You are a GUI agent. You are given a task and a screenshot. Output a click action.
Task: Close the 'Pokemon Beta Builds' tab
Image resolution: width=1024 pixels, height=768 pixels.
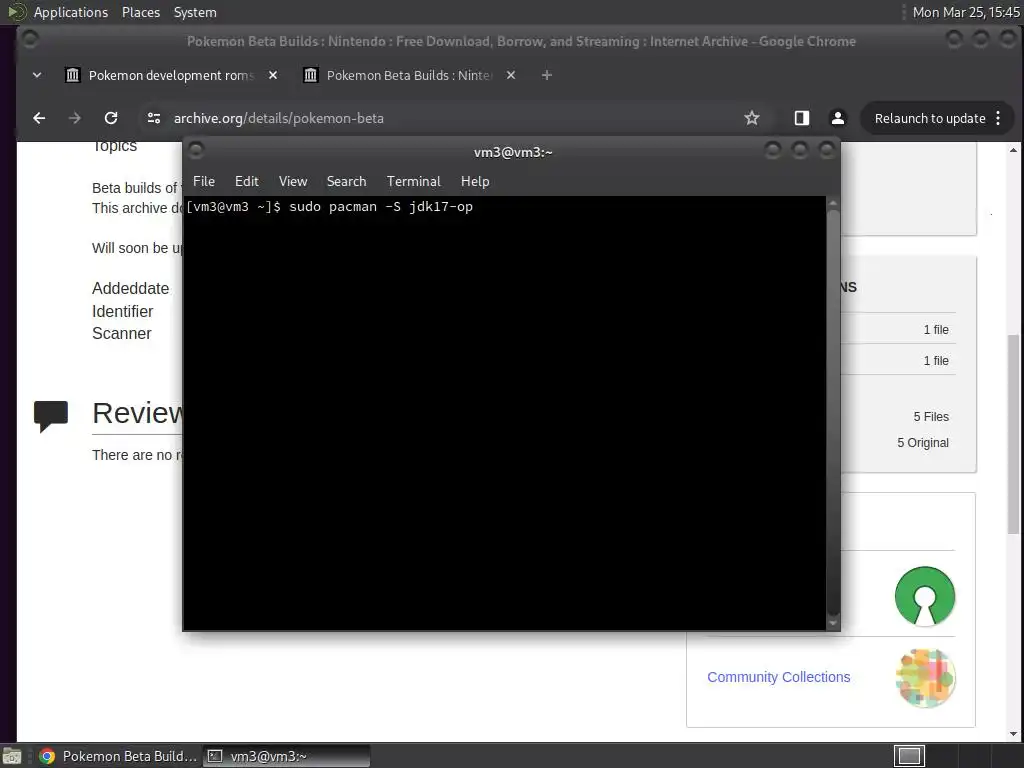pos(511,75)
